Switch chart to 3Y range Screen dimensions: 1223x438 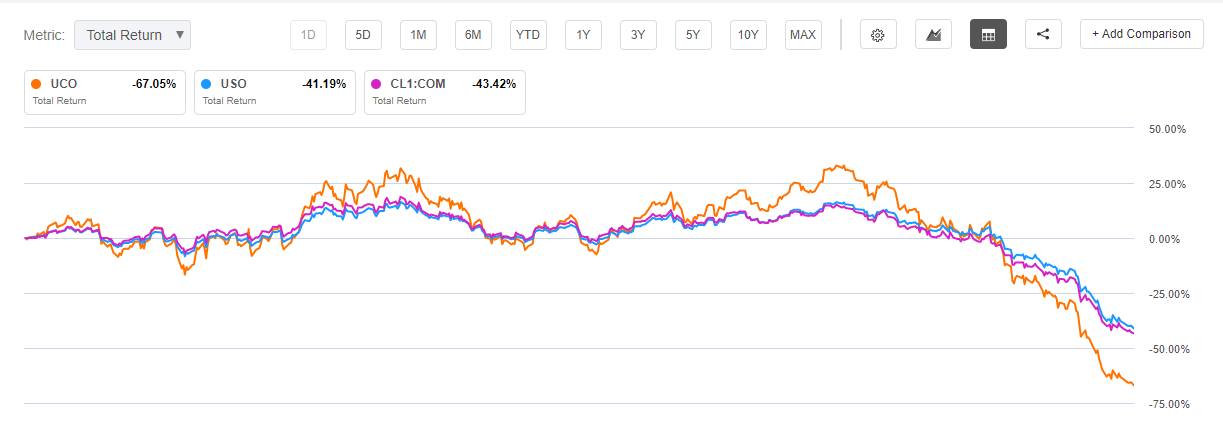pos(638,35)
